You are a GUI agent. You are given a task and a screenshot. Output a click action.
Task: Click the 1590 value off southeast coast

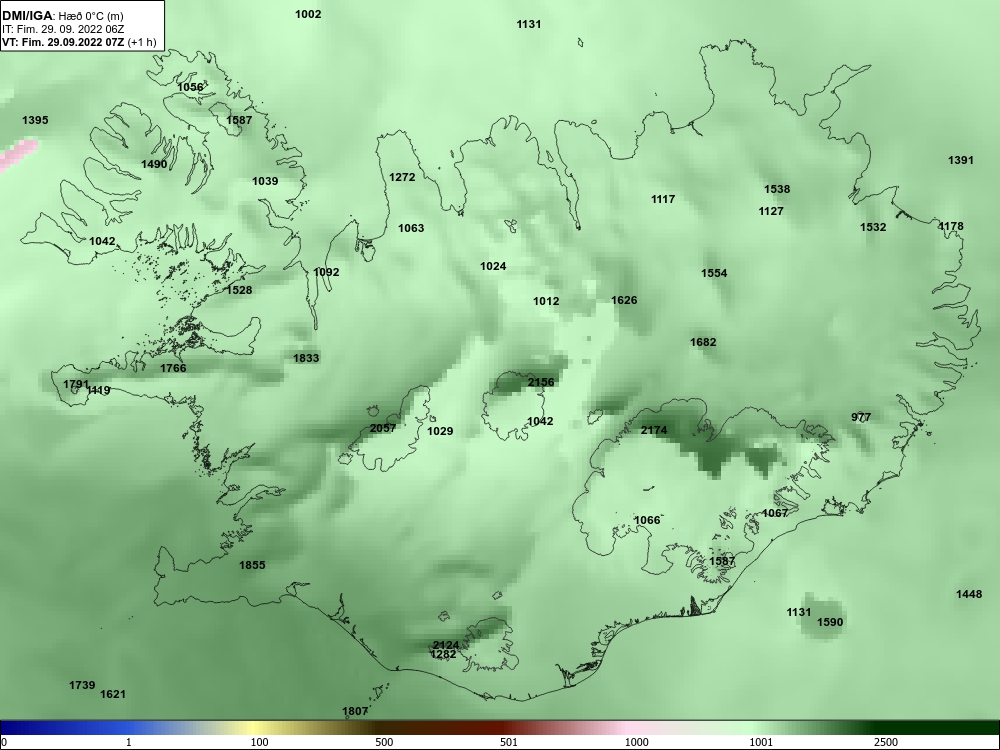[x=830, y=622]
